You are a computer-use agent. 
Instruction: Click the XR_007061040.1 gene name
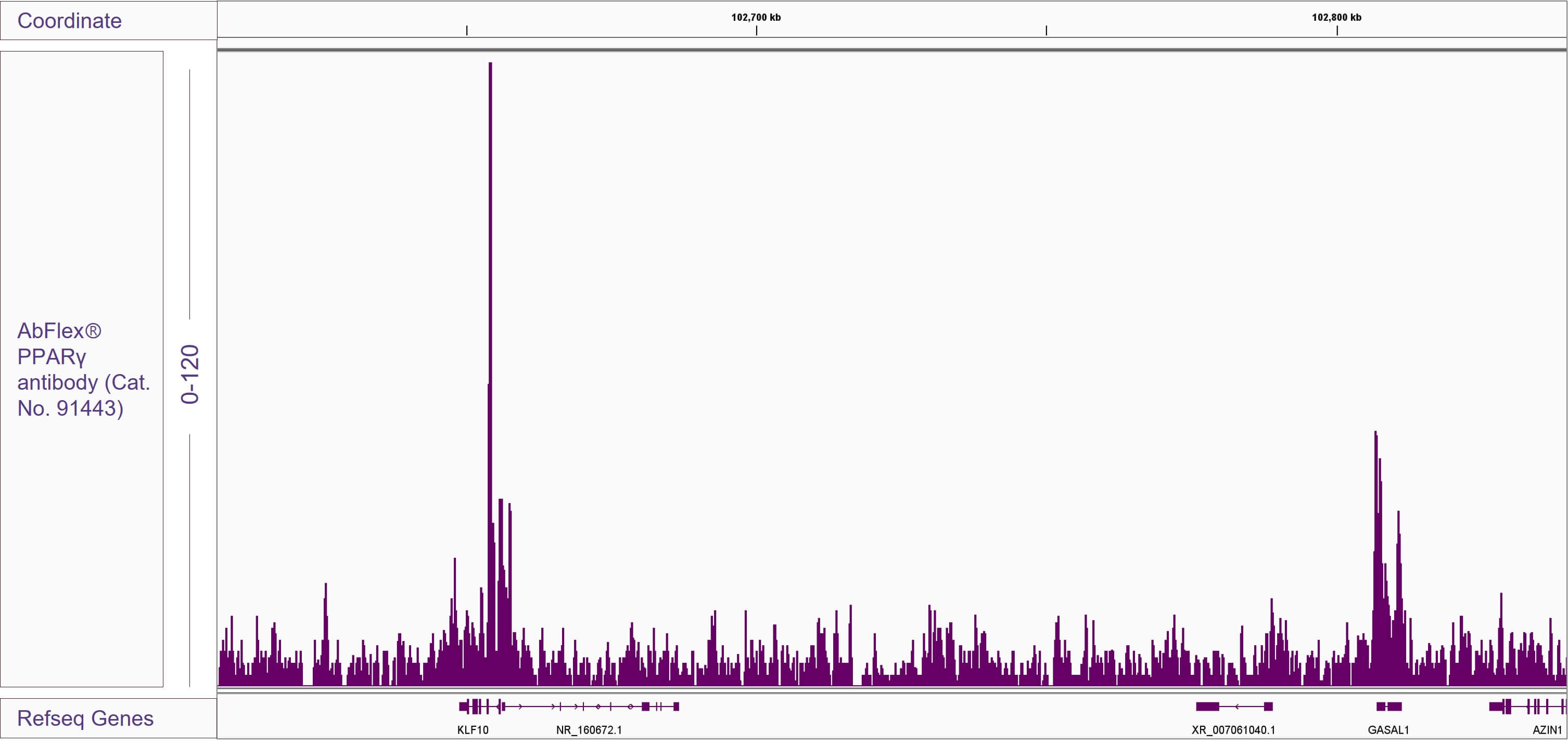(1233, 730)
